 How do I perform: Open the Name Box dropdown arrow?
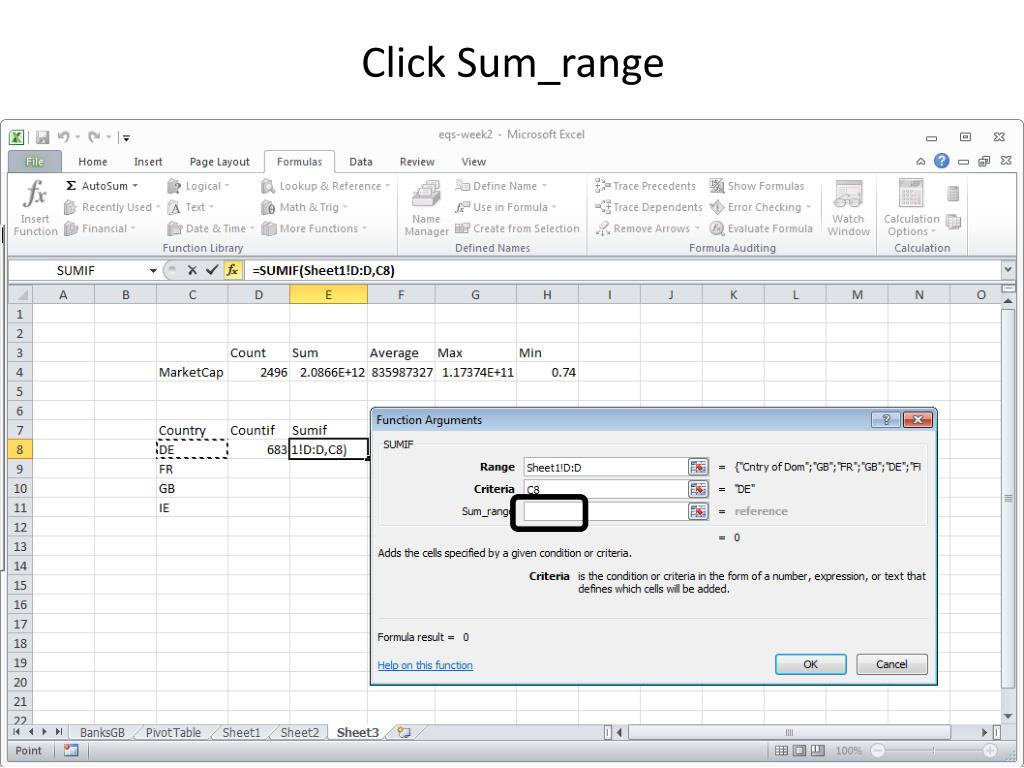[x=153, y=270]
